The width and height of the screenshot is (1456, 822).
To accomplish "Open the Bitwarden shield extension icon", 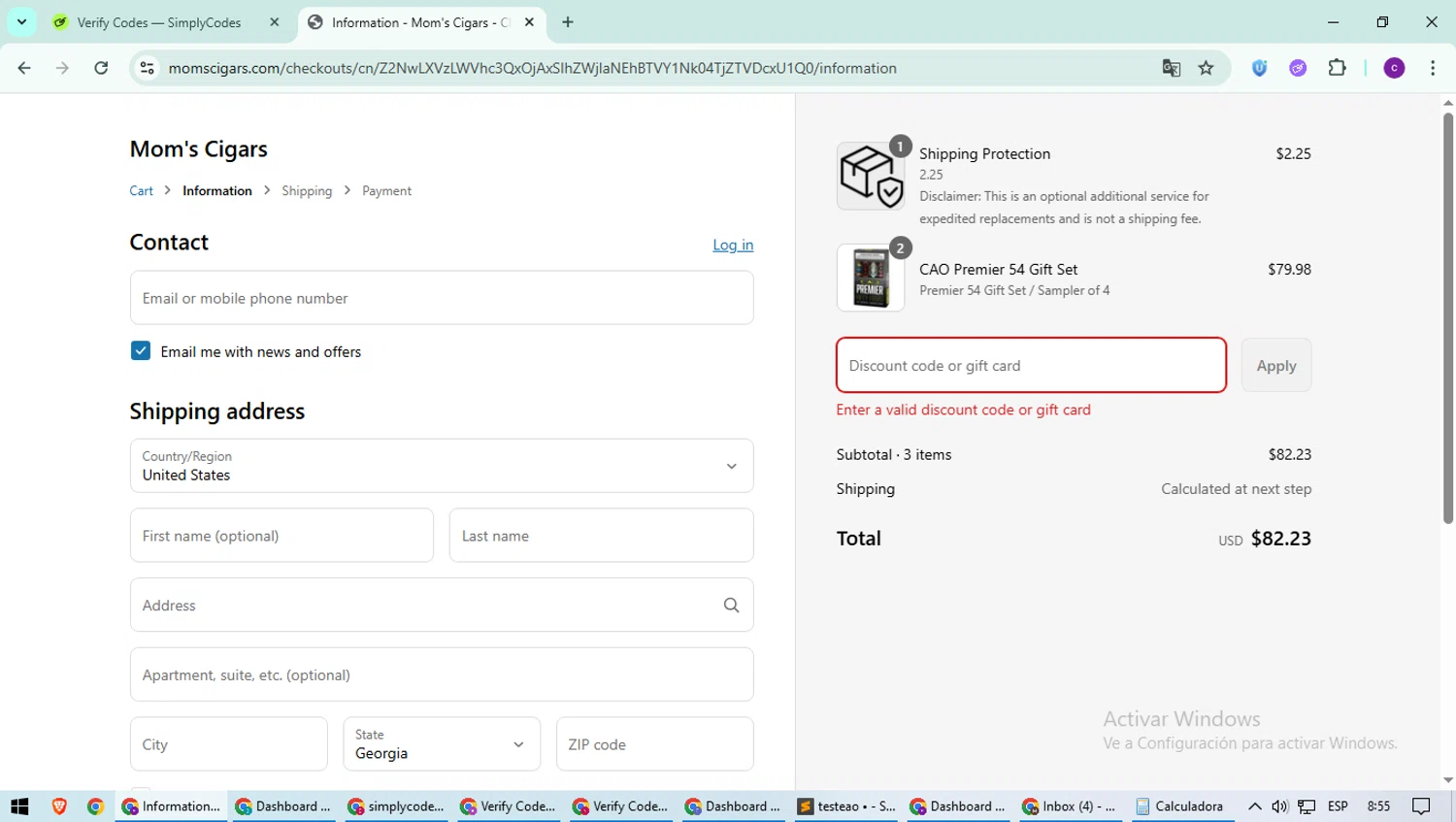I will (x=1260, y=68).
